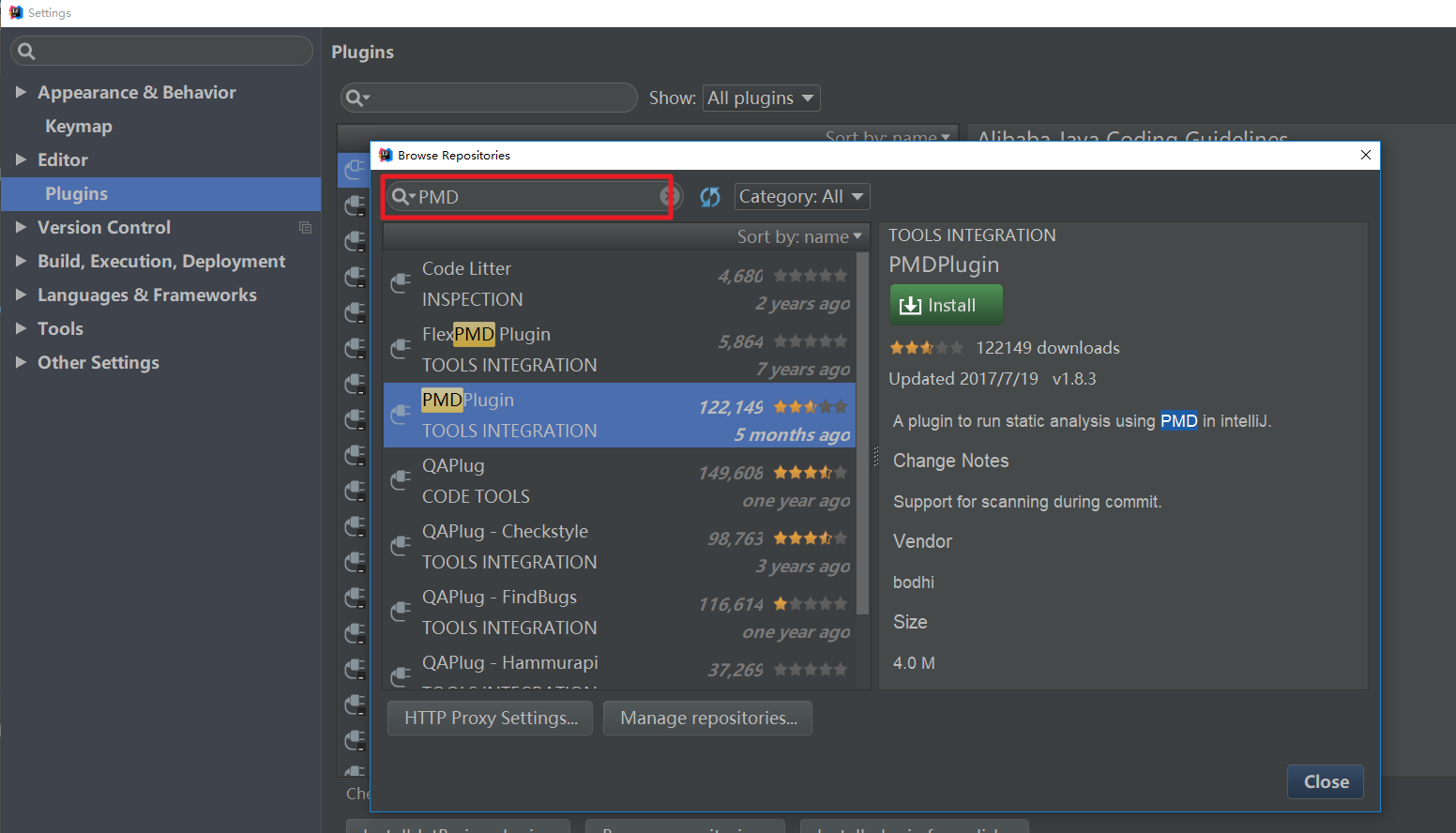Click the Settings sidebar search magnifier icon

[26, 52]
